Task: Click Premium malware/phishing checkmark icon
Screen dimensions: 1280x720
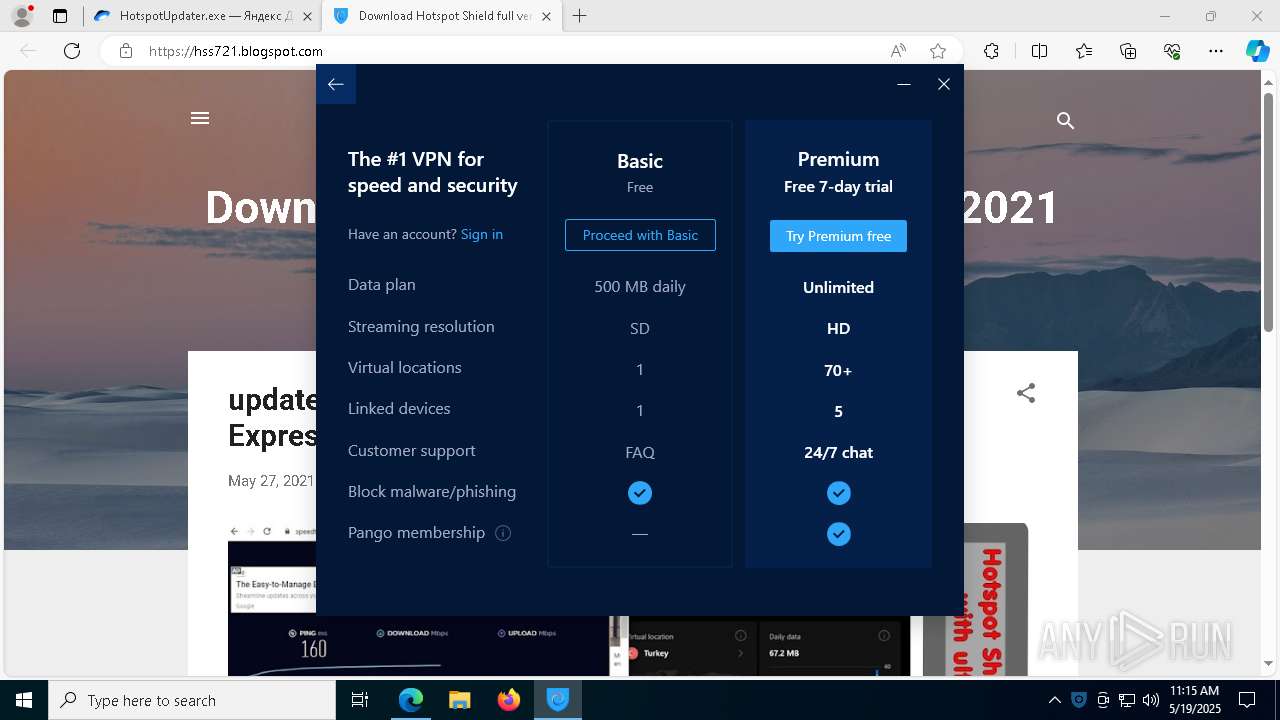Action: click(x=839, y=493)
